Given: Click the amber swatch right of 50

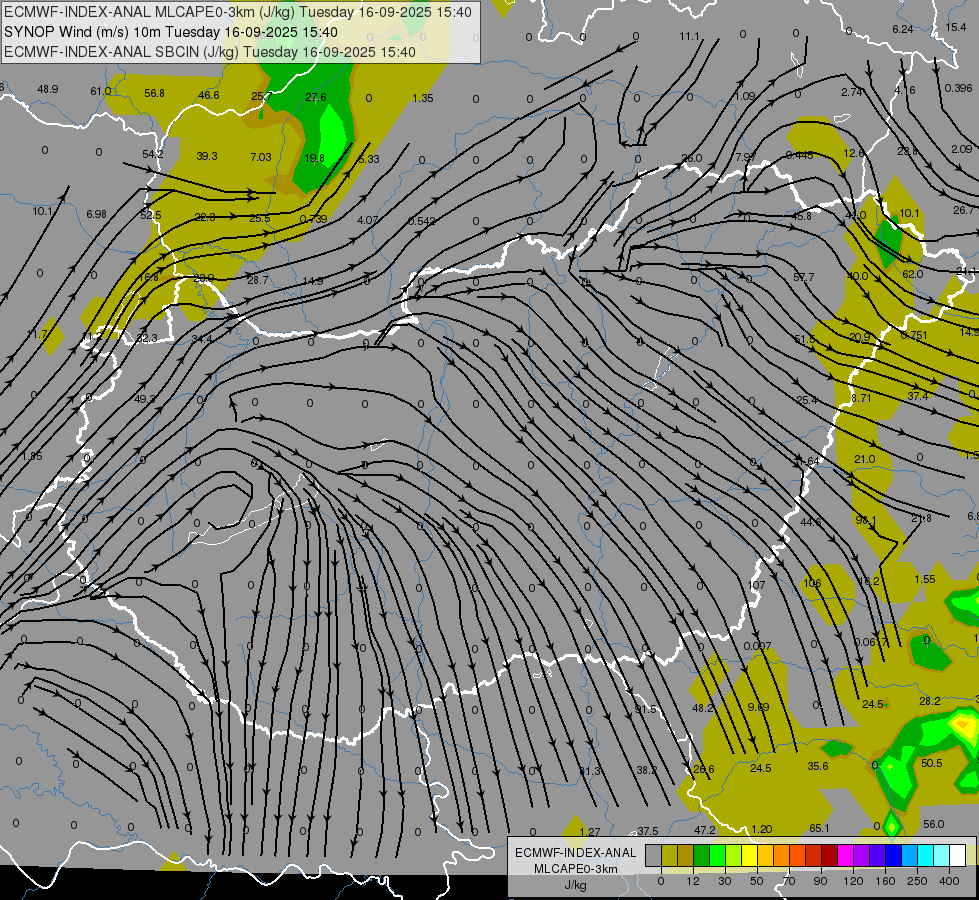Looking at the screenshot, I should pyautogui.click(x=765, y=855).
